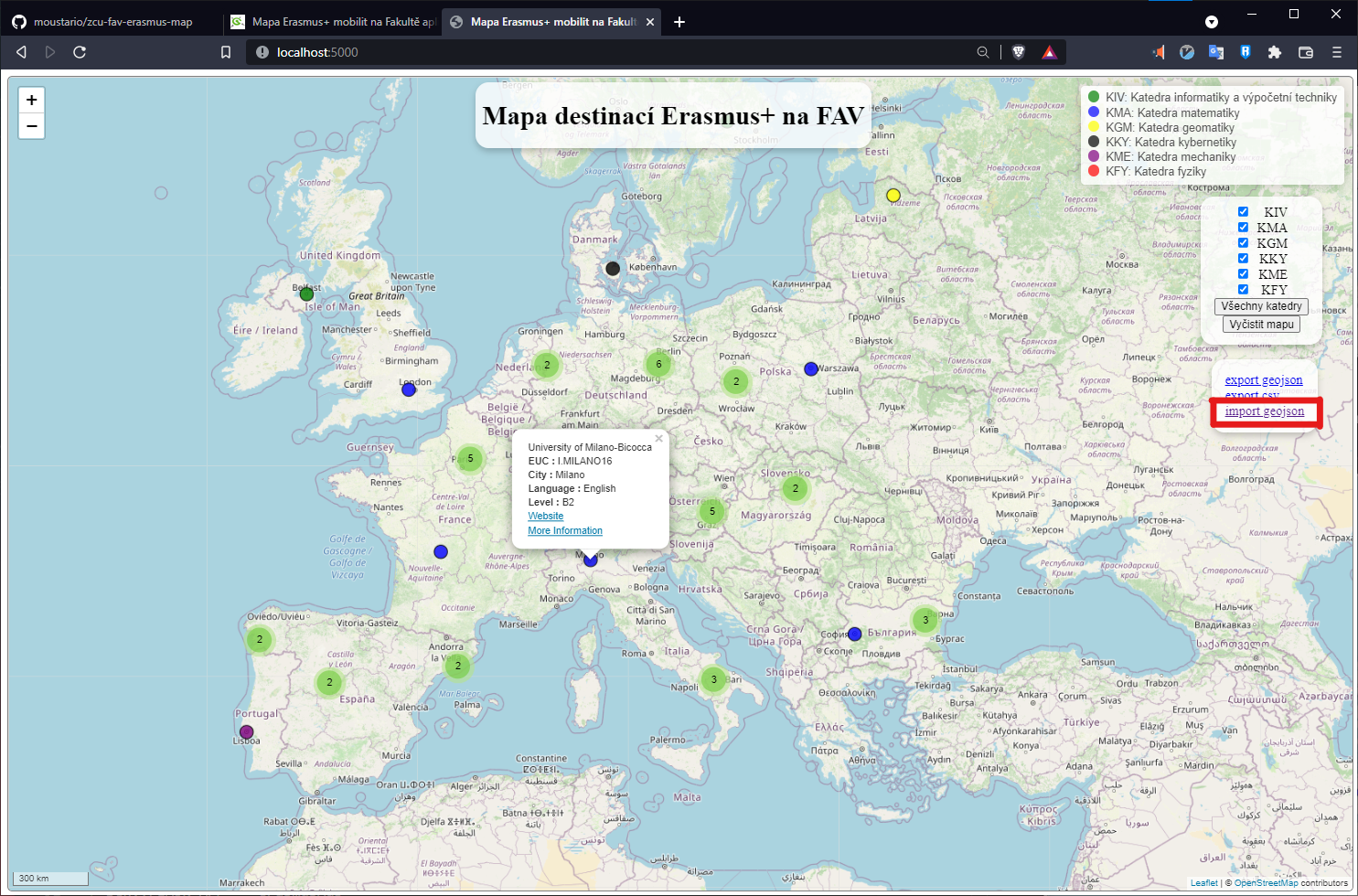Open the browser hamburger menu

click(x=1336, y=52)
